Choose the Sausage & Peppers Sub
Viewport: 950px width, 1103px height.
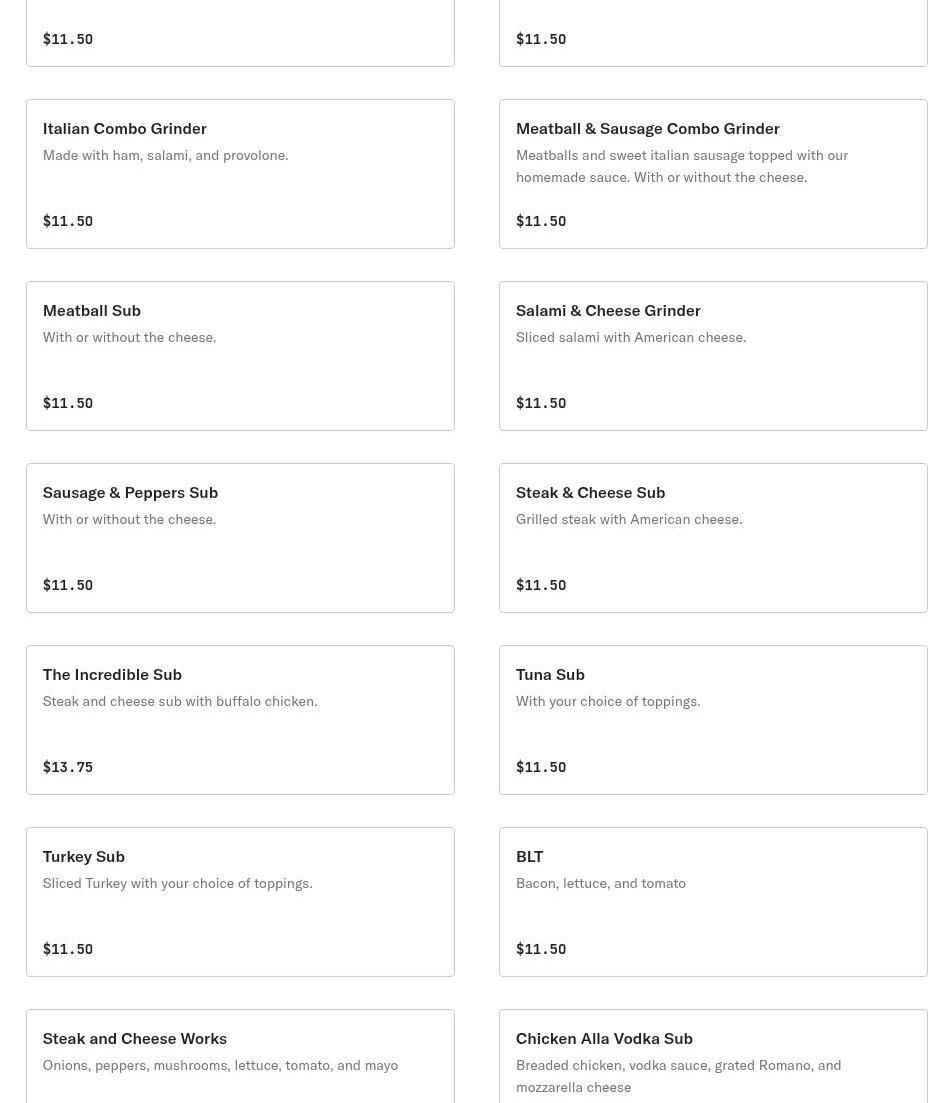(x=240, y=538)
